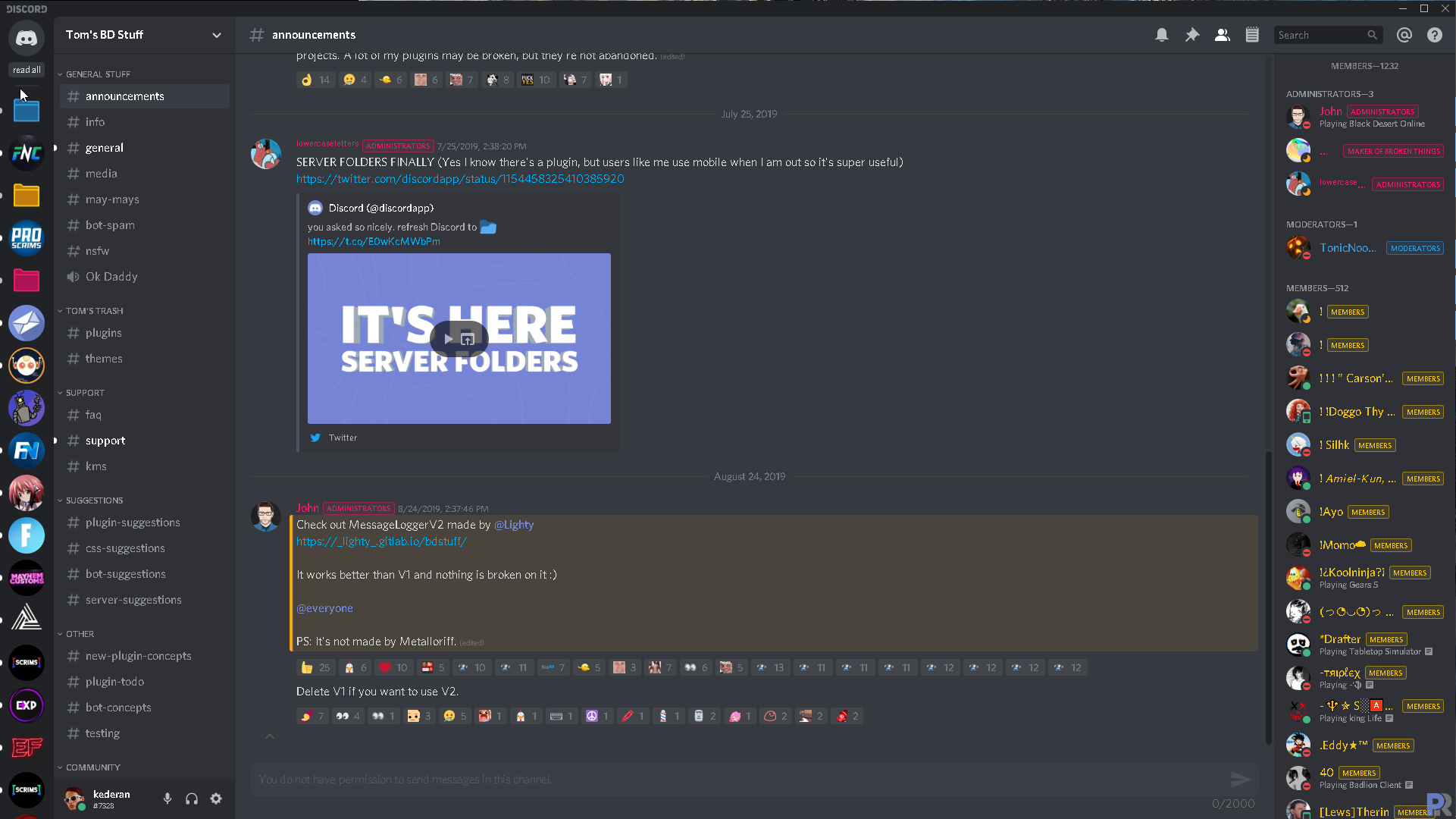Open the help question mark icon

tap(1435, 35)
